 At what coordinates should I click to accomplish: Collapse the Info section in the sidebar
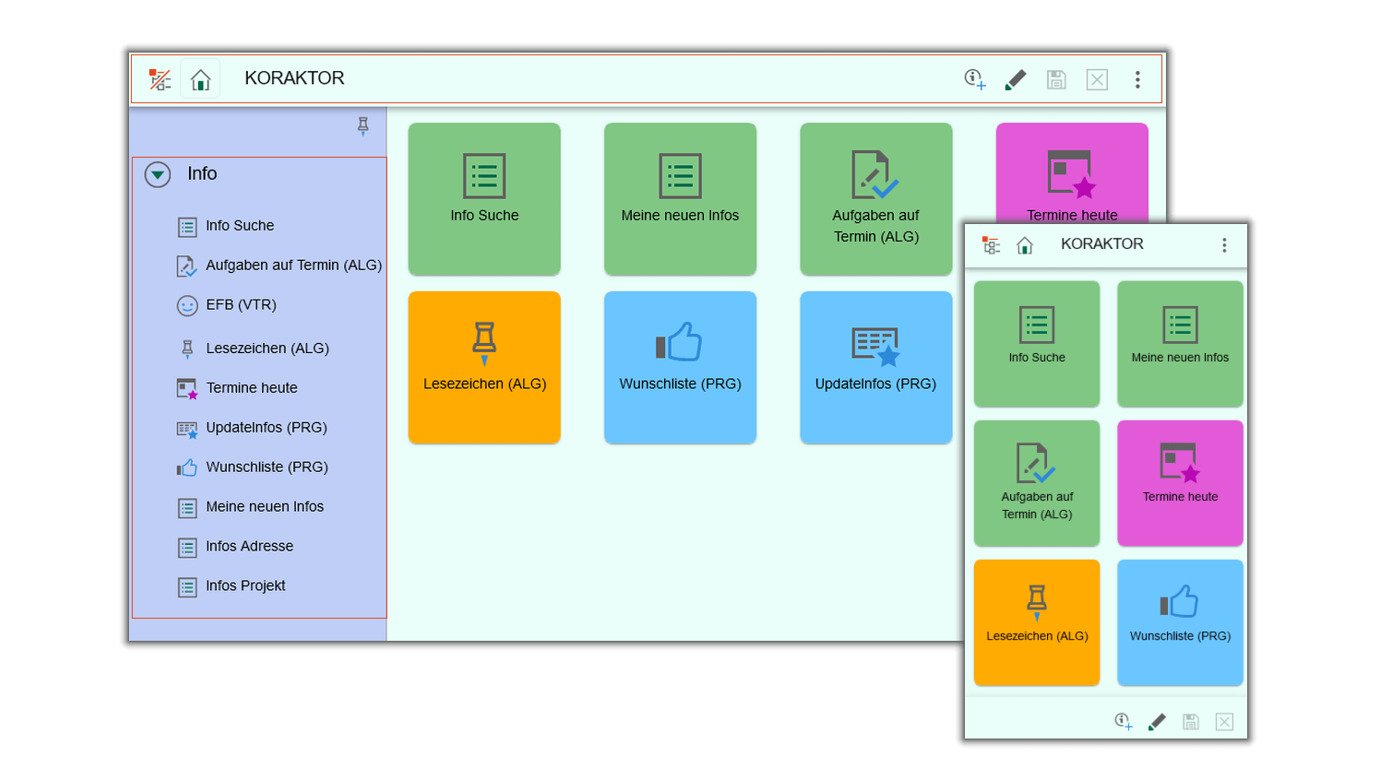pos(158,175)
